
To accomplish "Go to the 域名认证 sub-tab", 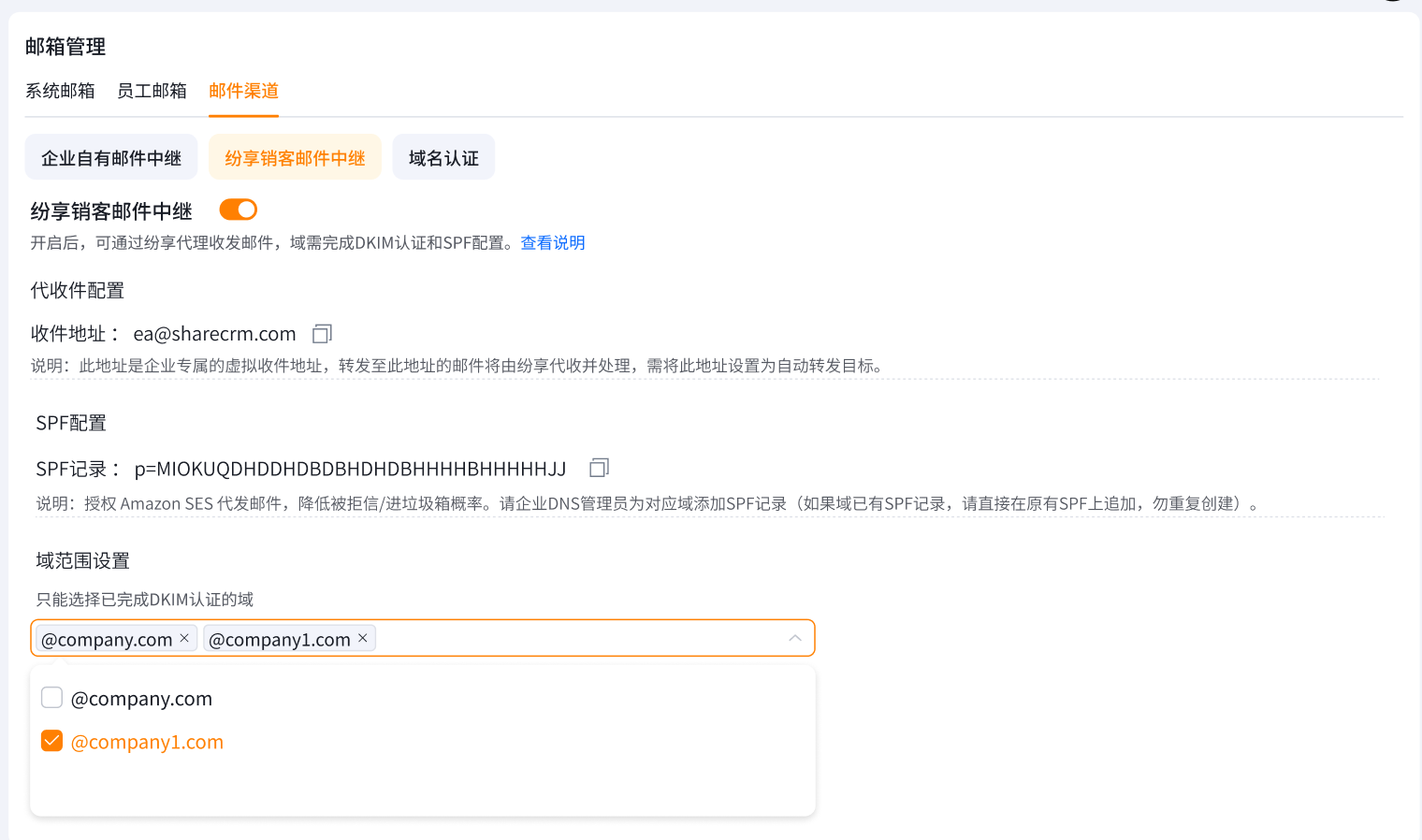I will click(443, 158).
